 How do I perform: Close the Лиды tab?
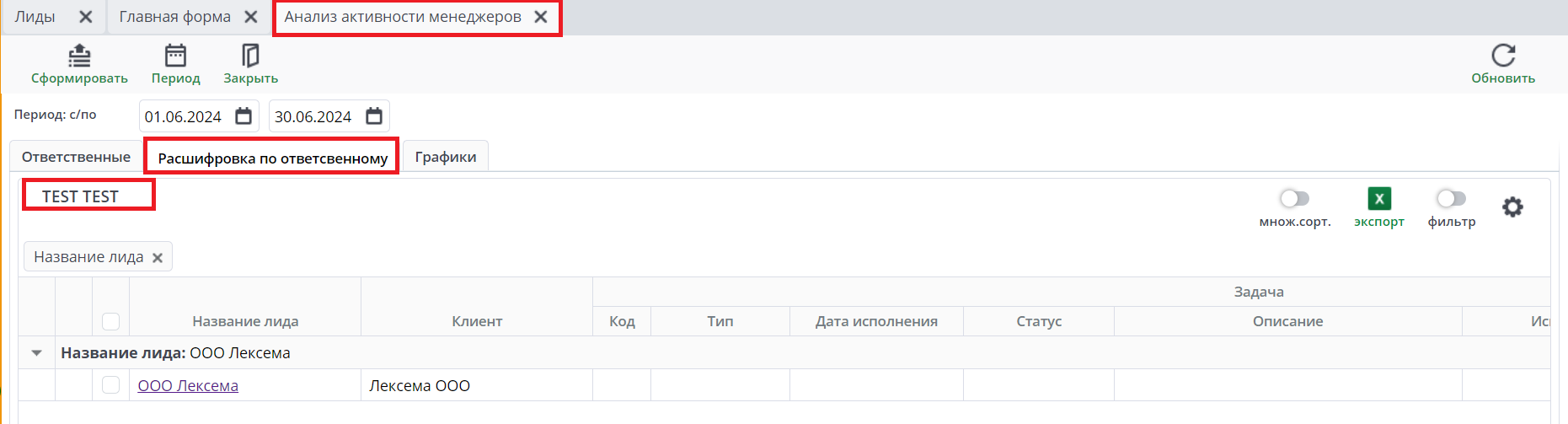85,17
